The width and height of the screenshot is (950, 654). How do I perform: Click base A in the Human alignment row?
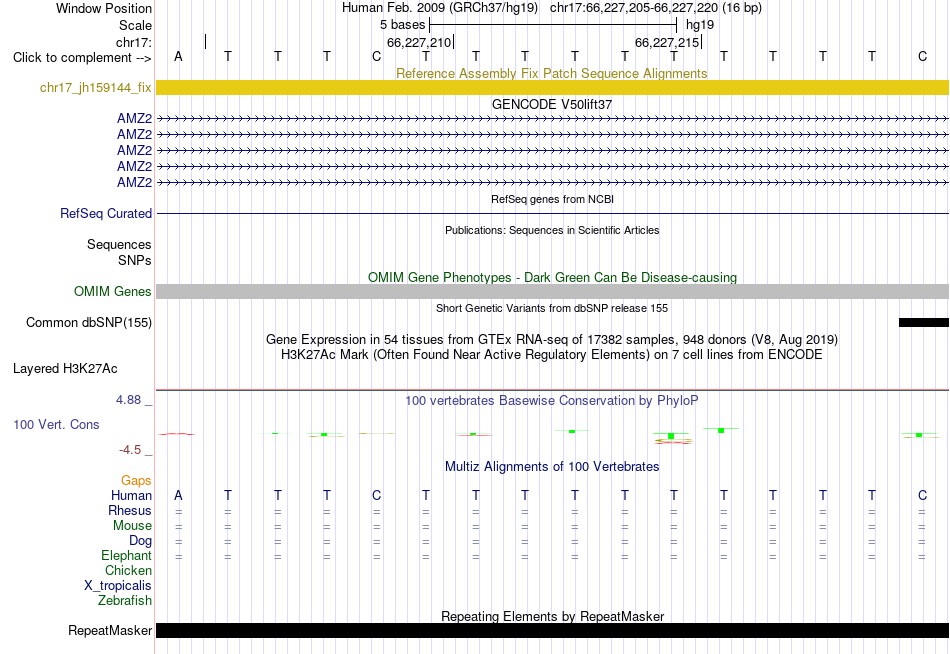pos(178,495)
